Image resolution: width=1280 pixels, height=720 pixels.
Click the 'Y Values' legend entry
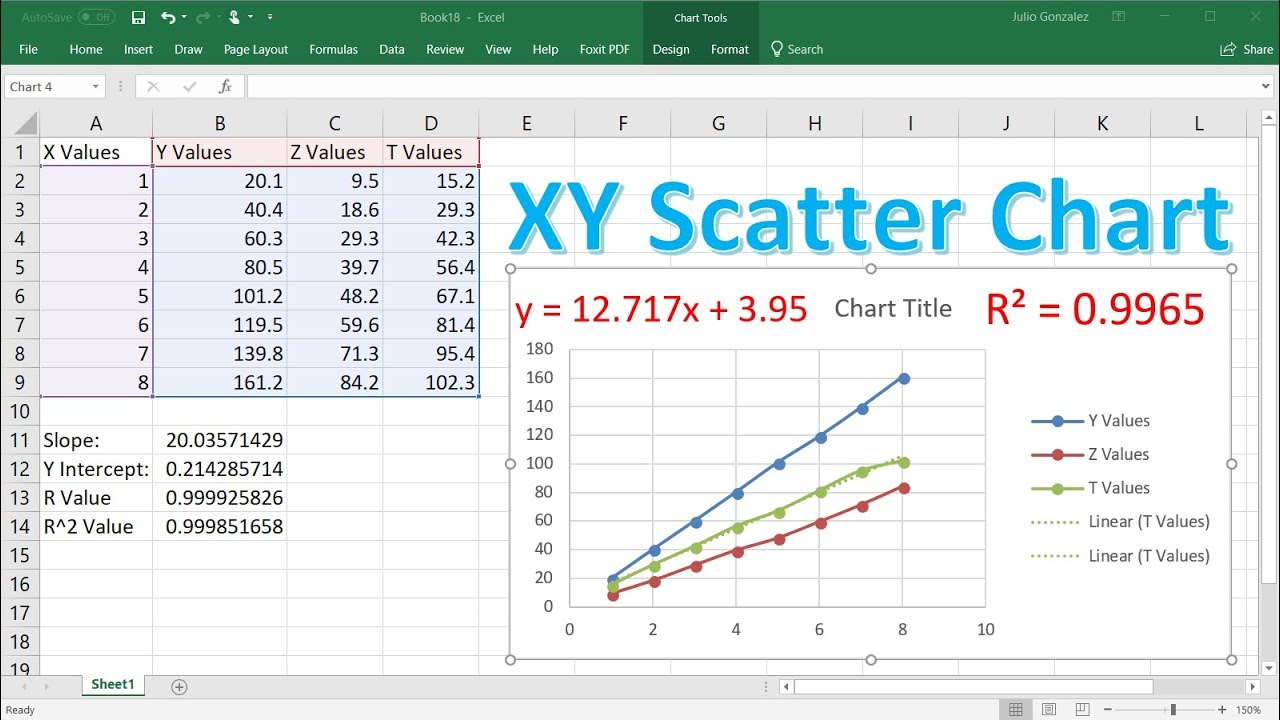pos(1091,421)
